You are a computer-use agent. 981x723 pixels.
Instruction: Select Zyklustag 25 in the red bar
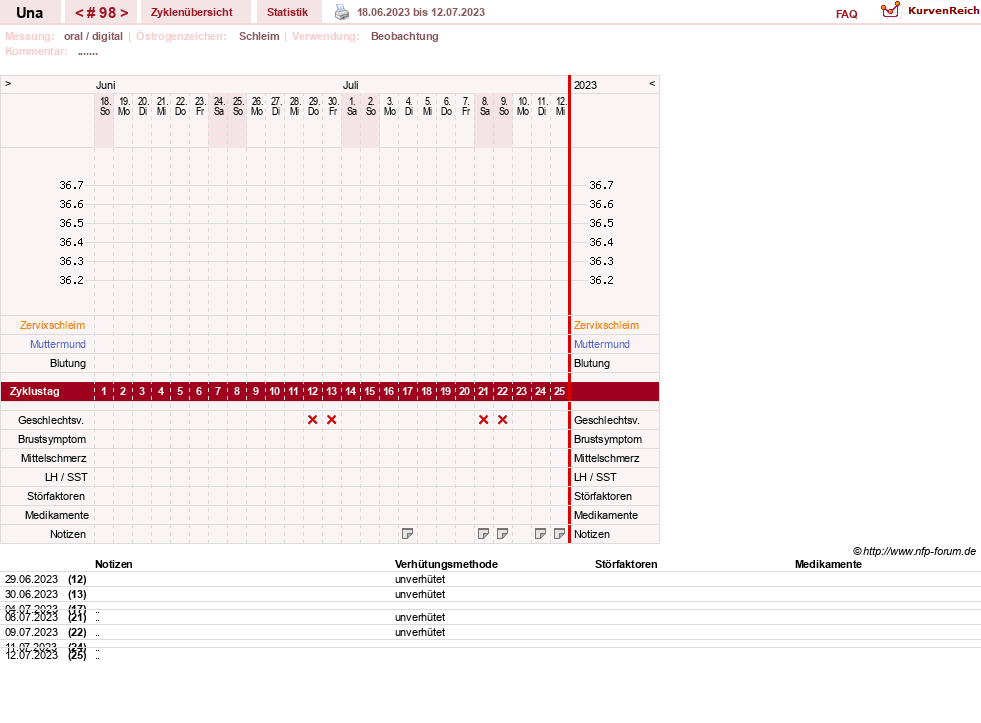559,392
